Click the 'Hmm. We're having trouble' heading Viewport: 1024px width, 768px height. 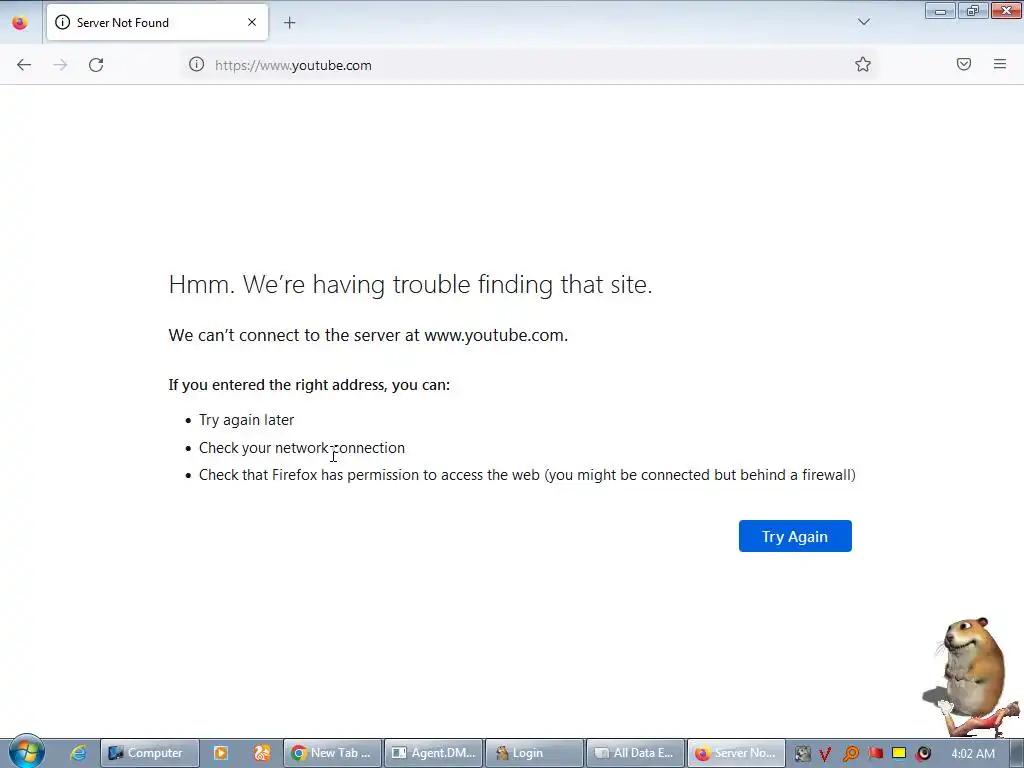(x=410, y=285)
